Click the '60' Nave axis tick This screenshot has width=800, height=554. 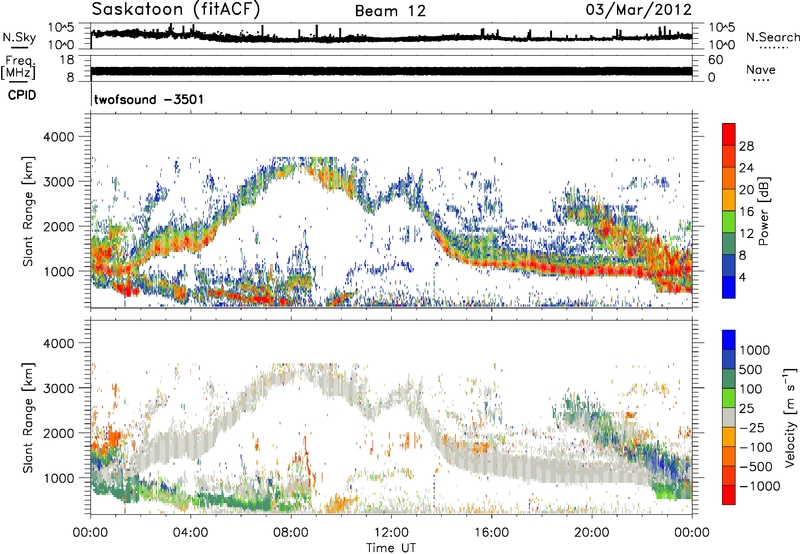[715, 60]
